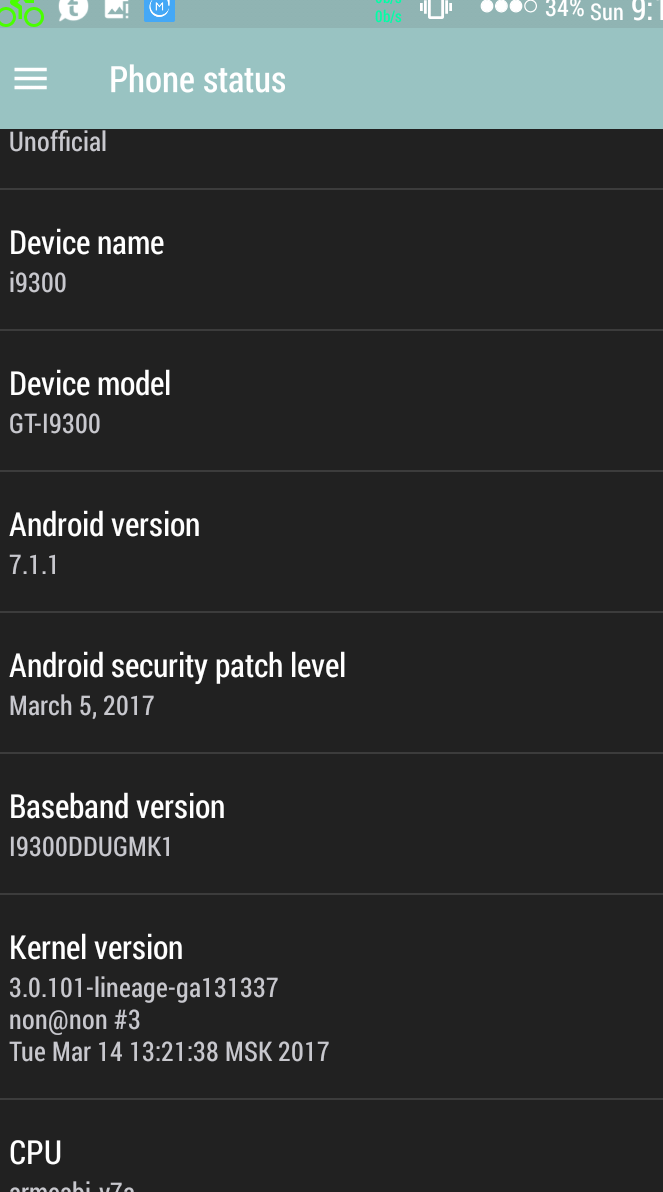
Task: Tap the Unofficial build type row
Action: coord(332,158)
